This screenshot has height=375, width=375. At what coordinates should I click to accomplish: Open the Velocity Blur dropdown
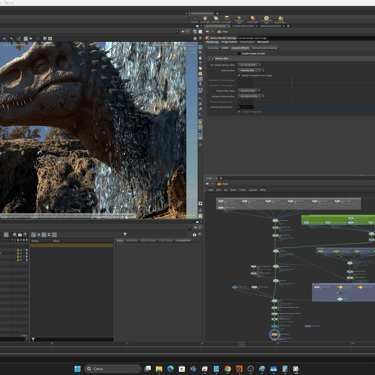point(251,70)
